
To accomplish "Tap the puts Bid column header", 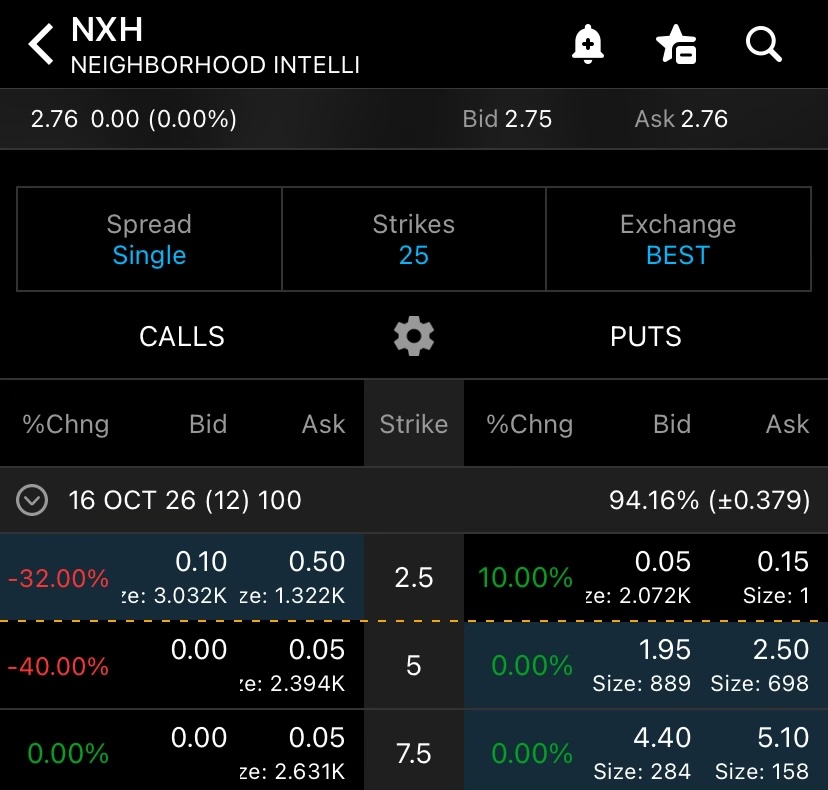I will [672, 424].
